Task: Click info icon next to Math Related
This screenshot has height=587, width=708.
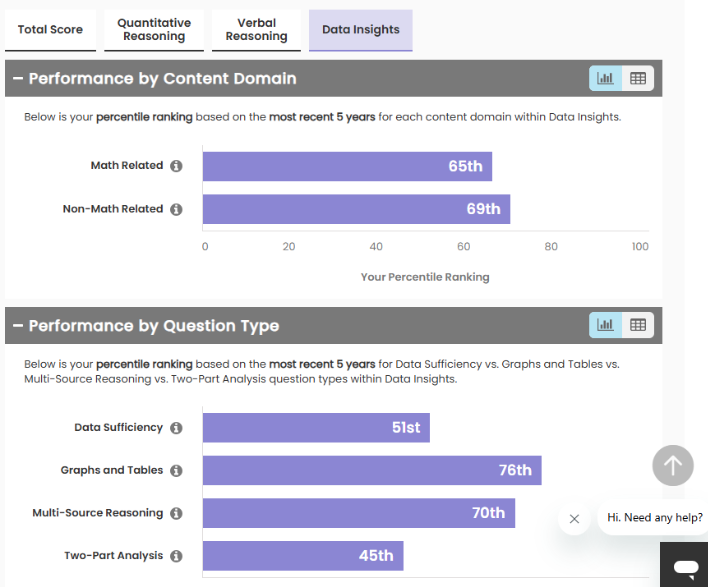Action: coord(176,166)
